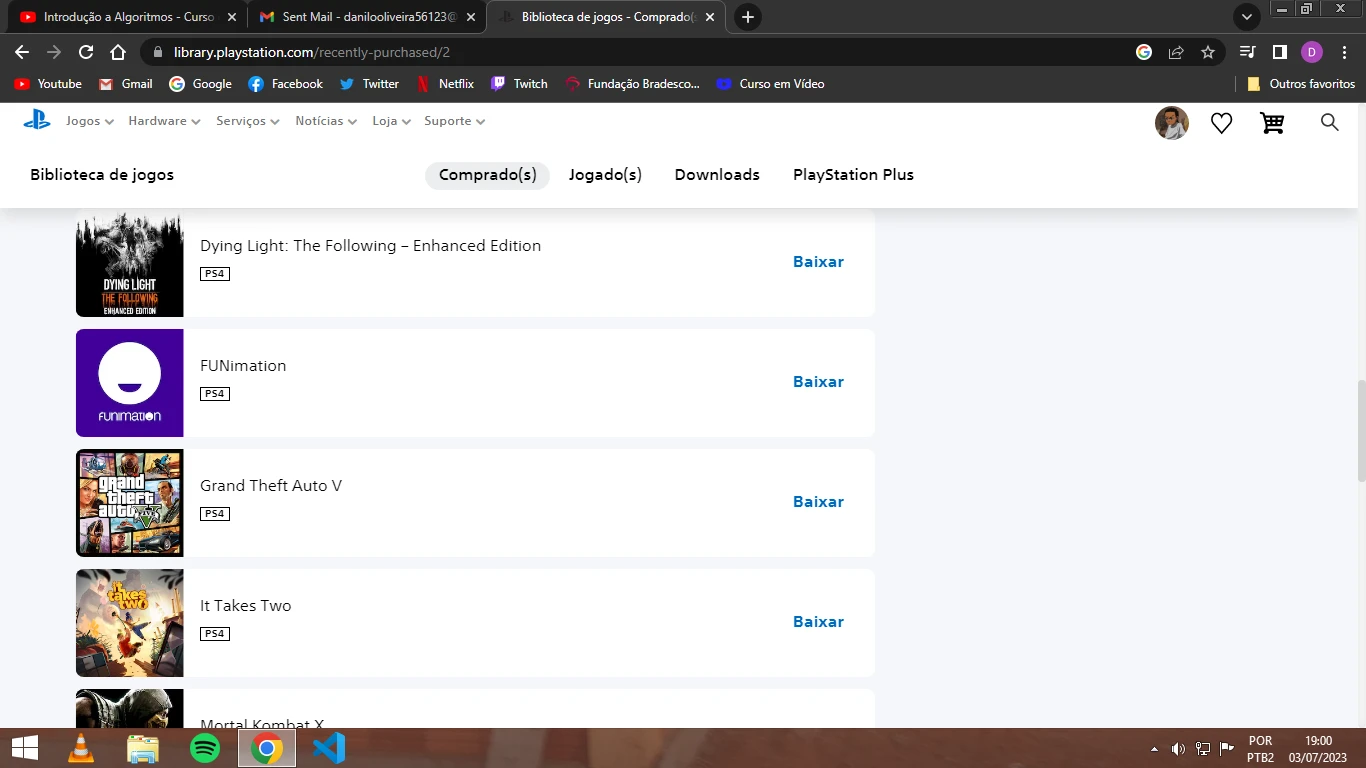Switch to PlayStation Plus tab
1366x768 pixels.
pyautogui.click(x=853, y=175)
